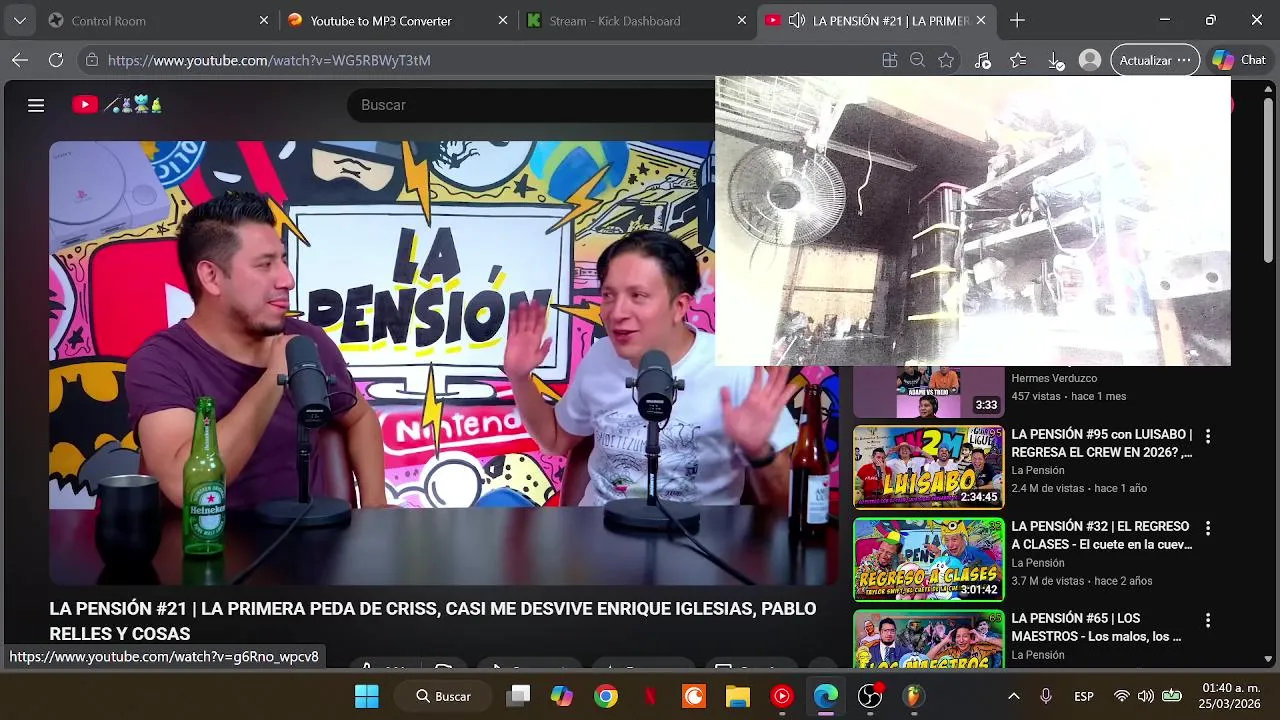Switch to Stream - Kick Dashboard tab
This screenshot has height=720, width=1280.
pyautogui.click(x=615, y=20)
